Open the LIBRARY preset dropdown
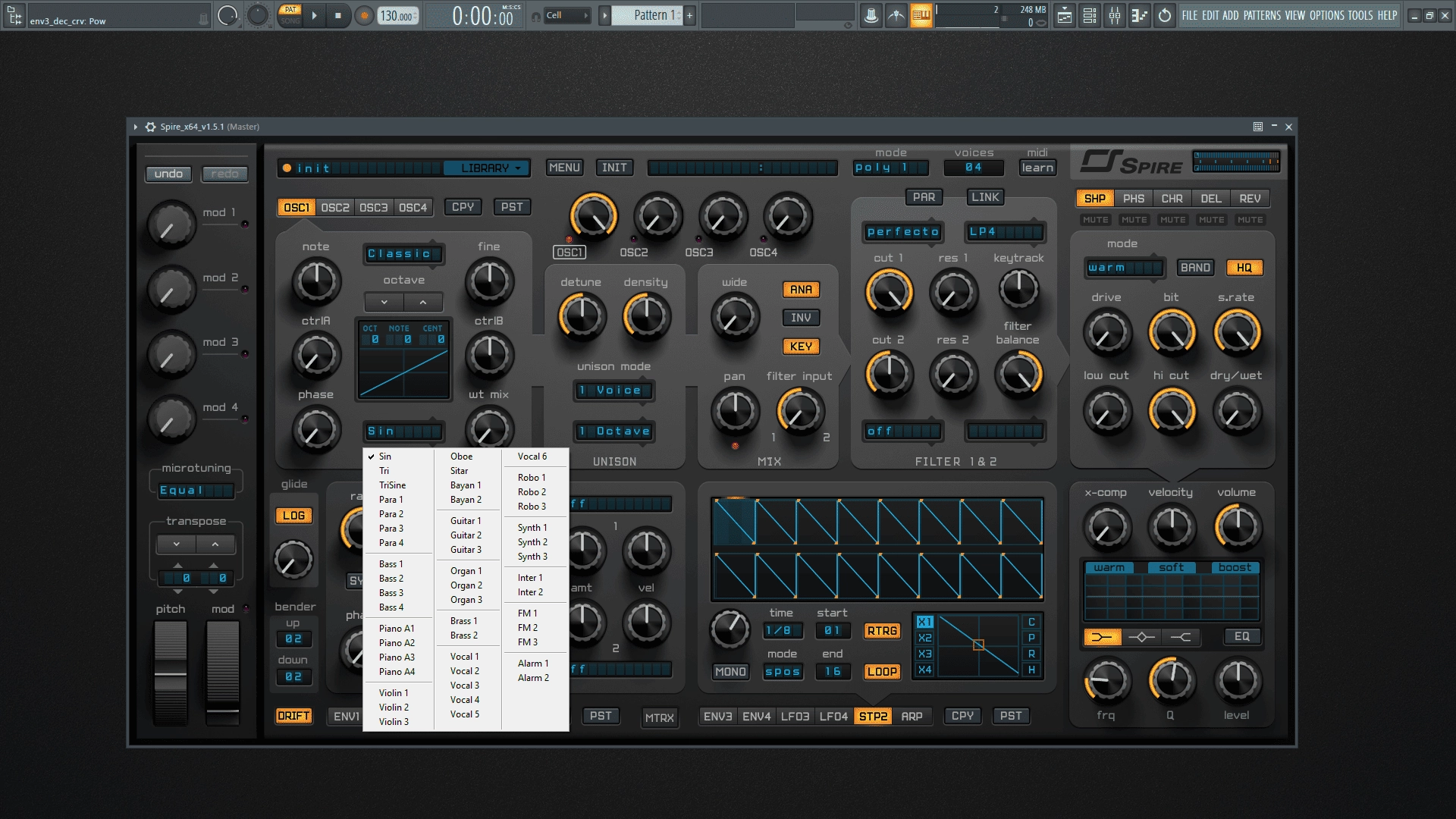The height and width of the screenshot is (819, 1456). (x=485, y=168)
